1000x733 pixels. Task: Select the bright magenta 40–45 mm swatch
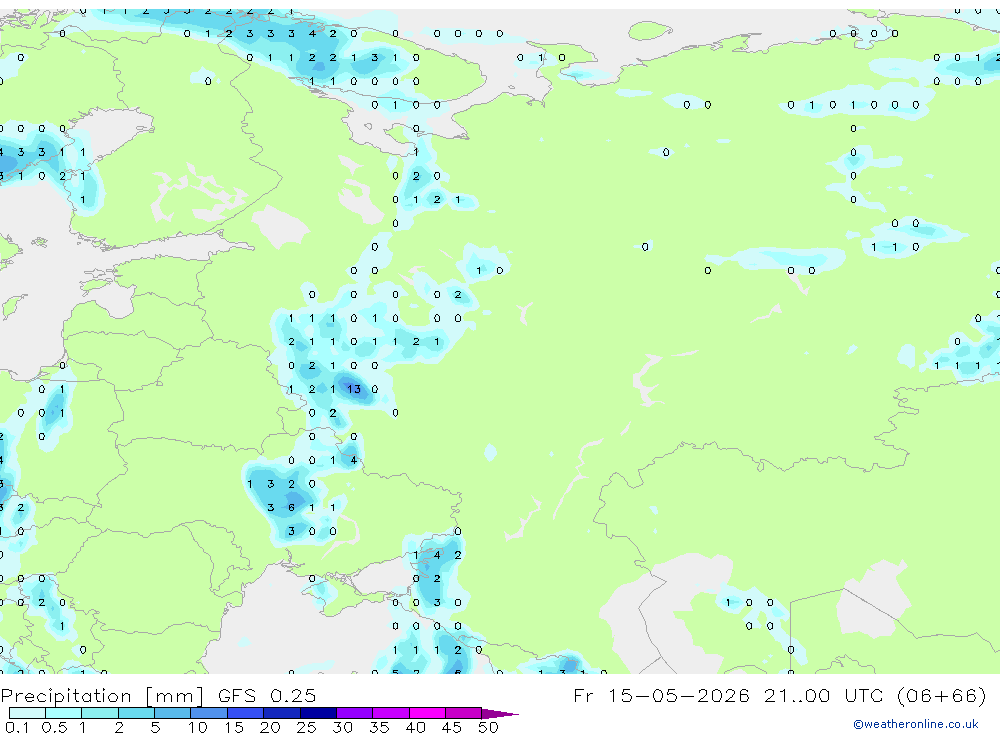427,713
